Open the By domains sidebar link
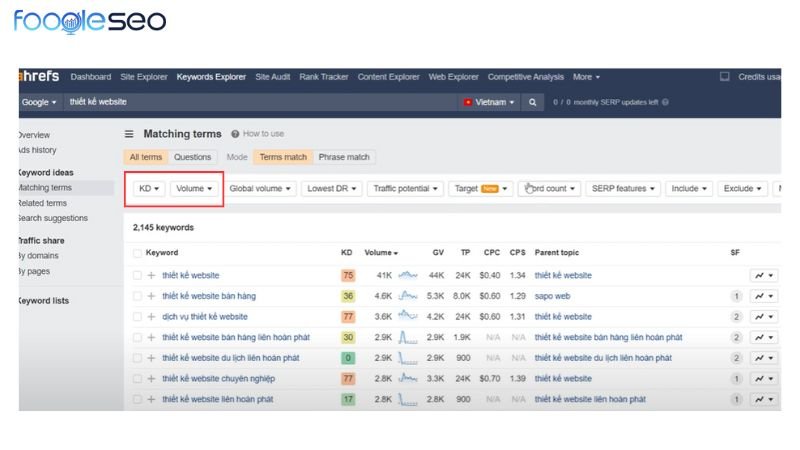Image resolution: width=800 pixels, height=450 pixels. [x=39, y=256]
